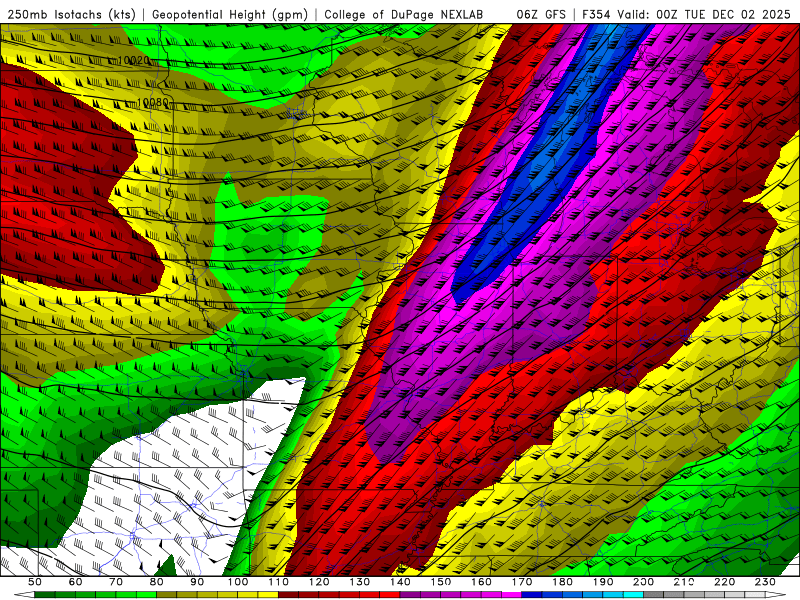The height and width of the screenshot is (600, 800).
Task: Click the 'F354' forecast hour text
Action: pos(597,14)
